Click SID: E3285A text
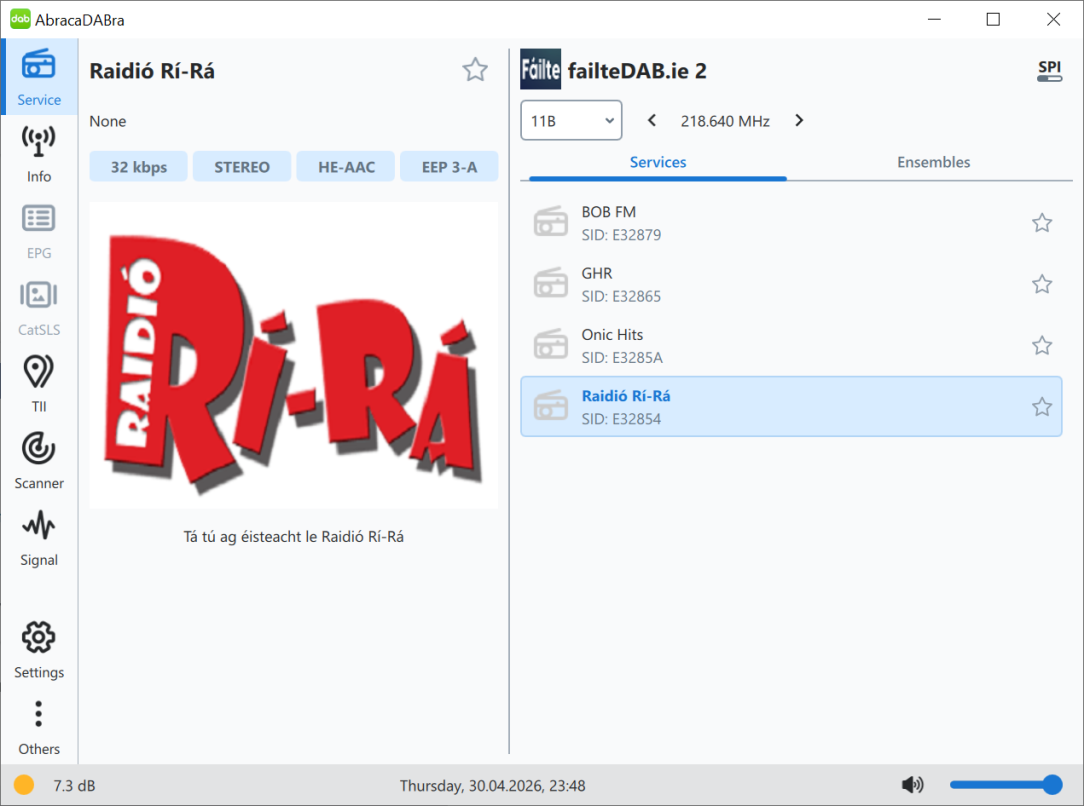This screenshot has width=1084, height=806. point(622,357)
